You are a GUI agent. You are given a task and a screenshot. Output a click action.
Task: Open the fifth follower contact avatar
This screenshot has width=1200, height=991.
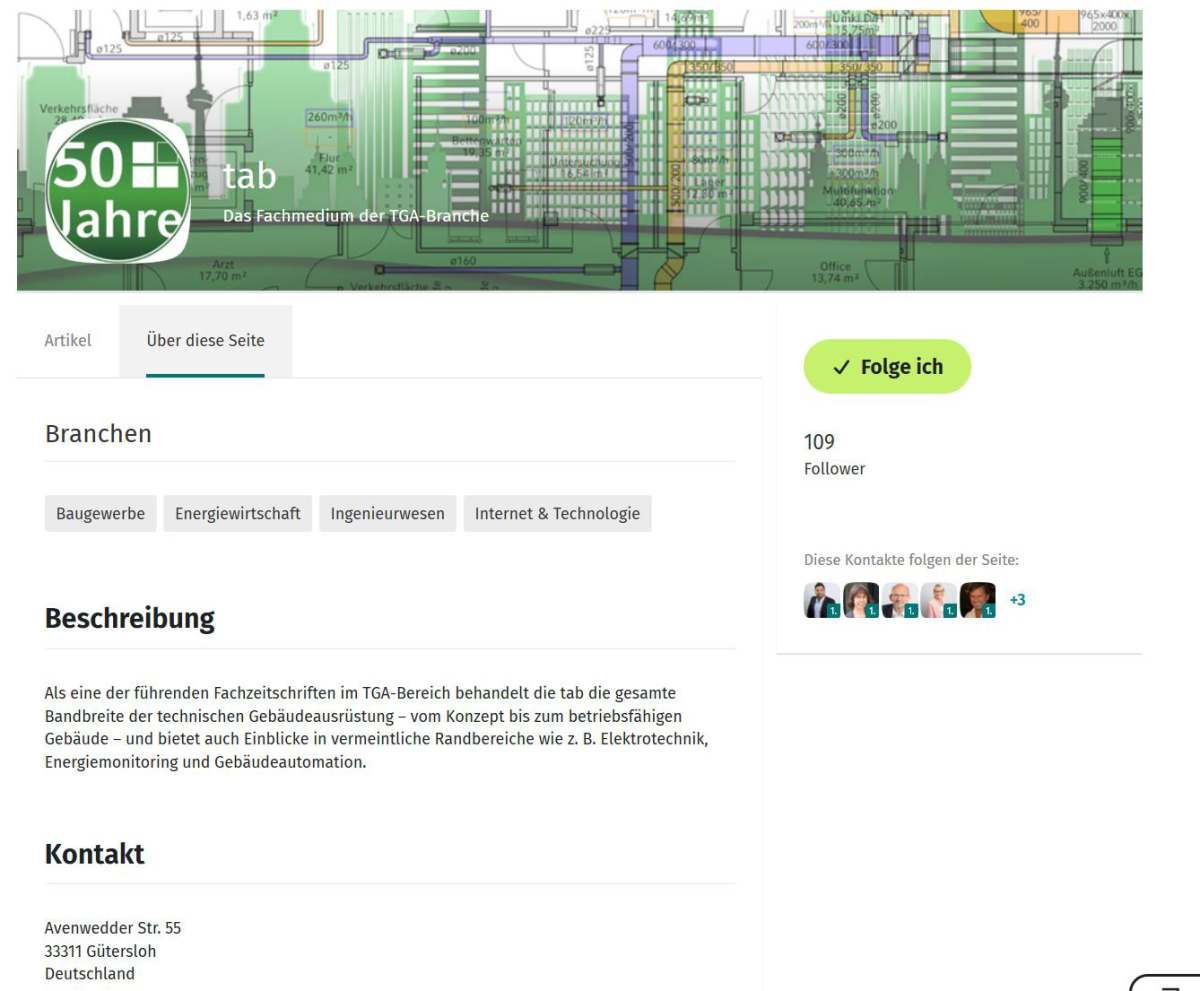pos(978,600)
